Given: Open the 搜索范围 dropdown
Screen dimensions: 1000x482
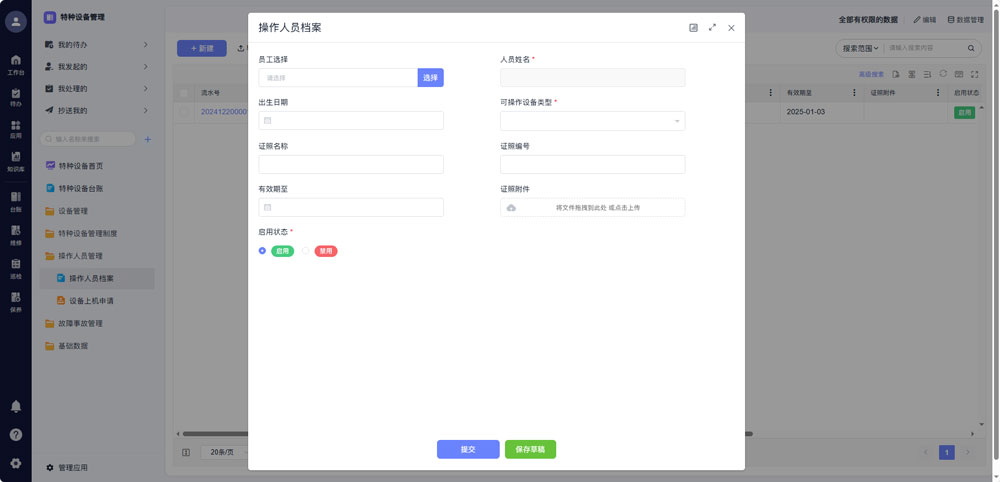Looking at the screenshot, I should [860, 48].
